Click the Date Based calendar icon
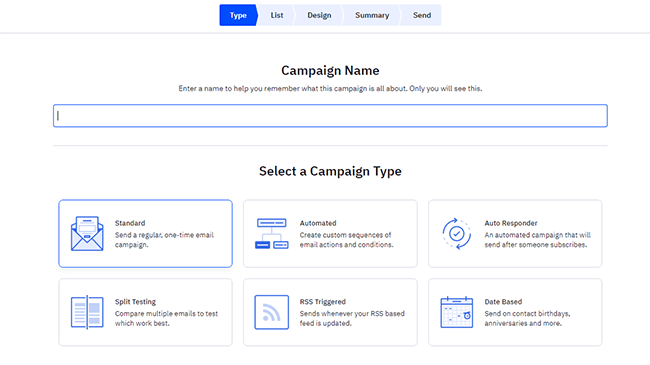 [457, 312]
